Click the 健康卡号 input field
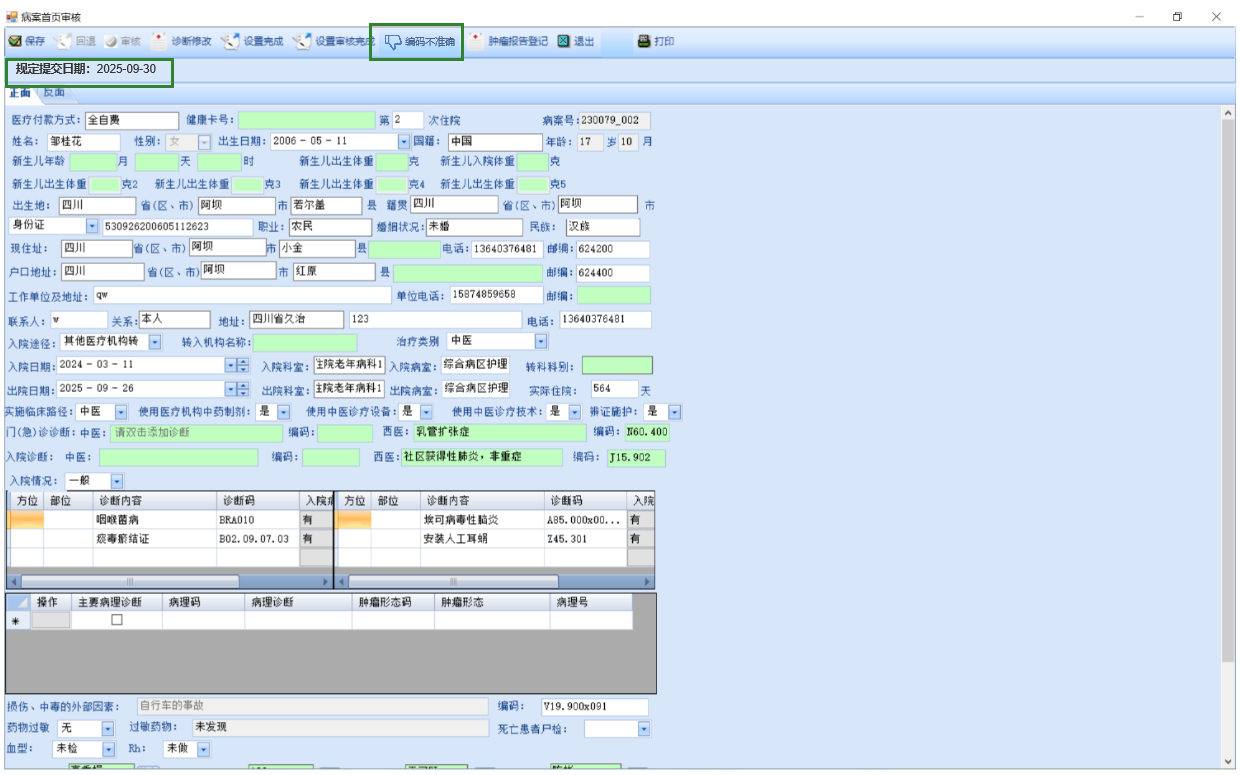 (307, 120)
